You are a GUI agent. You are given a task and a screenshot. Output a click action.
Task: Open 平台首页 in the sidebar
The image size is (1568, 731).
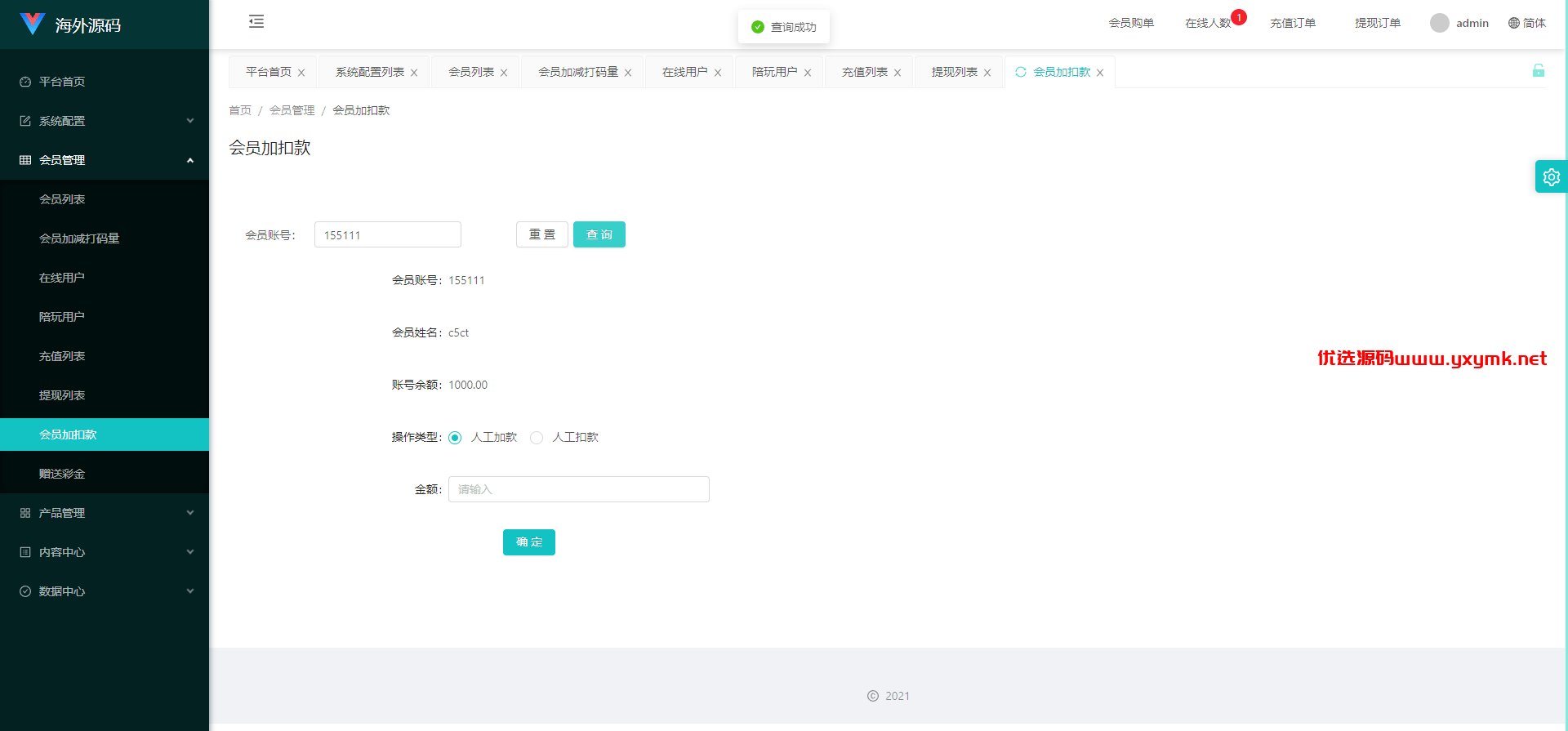105,82
